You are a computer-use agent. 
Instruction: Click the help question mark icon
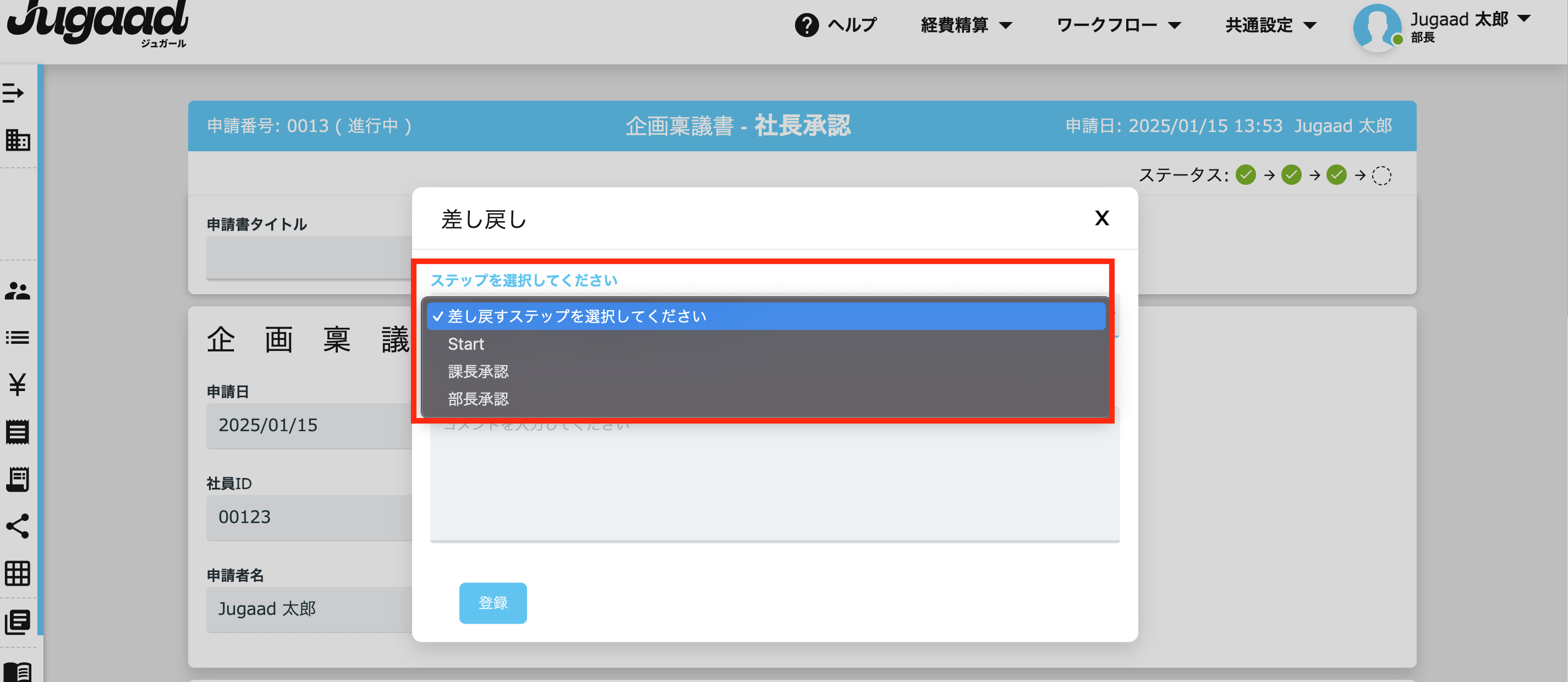tap(807, 25)
